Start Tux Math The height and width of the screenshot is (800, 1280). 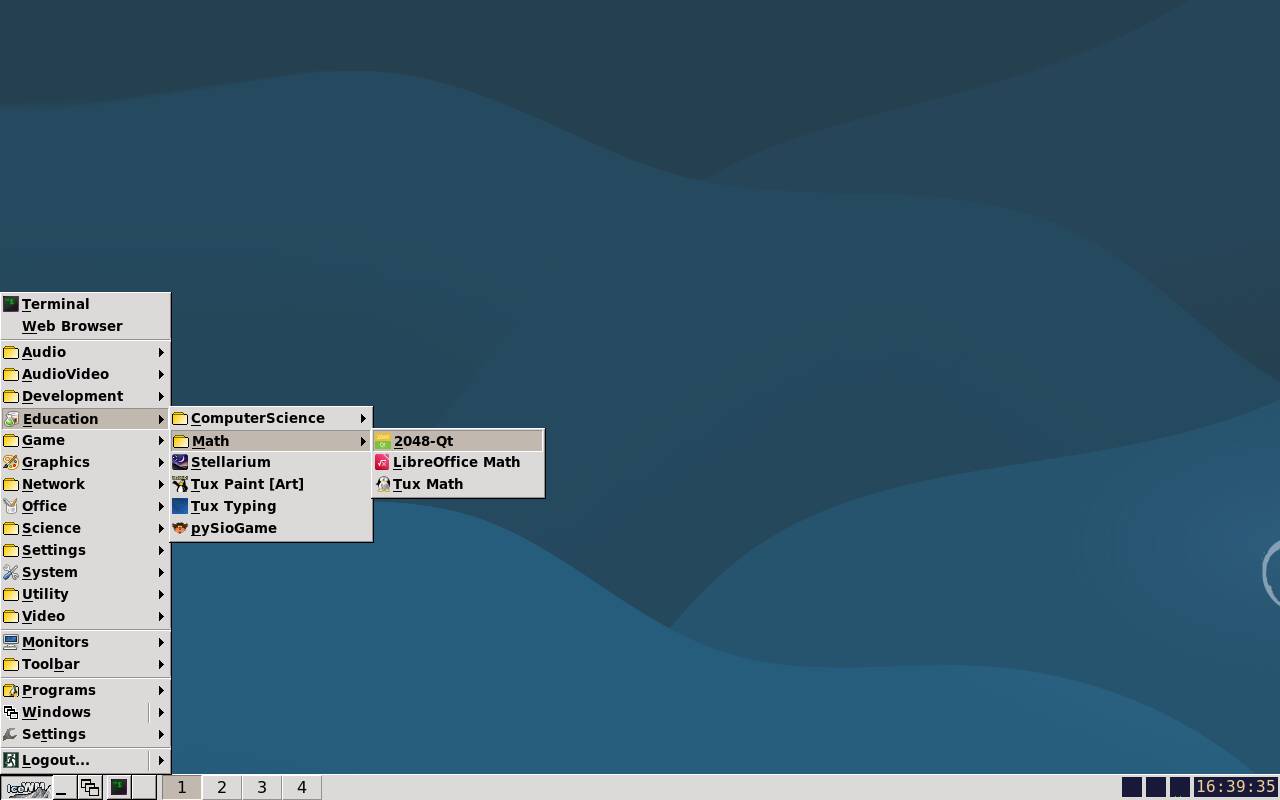tap(428, 484)
